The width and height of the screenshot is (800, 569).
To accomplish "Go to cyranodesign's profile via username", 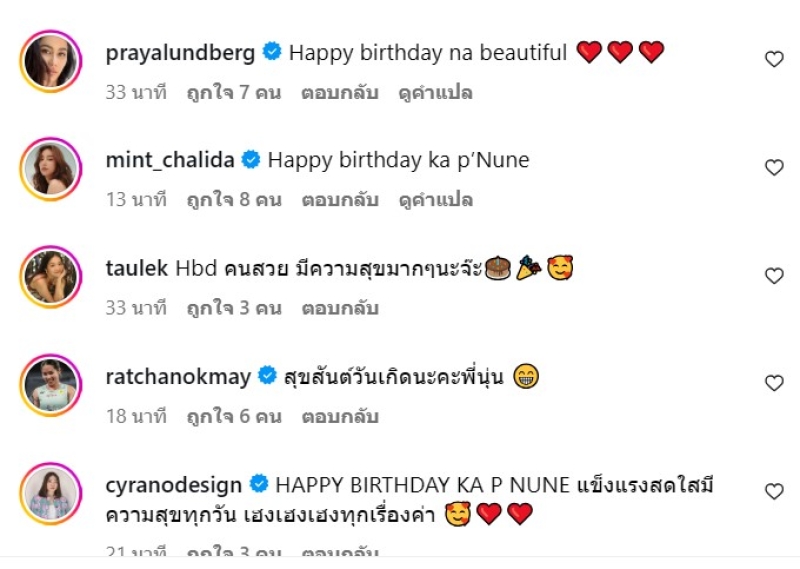I will pyautogui.click(x=173, y=485).
